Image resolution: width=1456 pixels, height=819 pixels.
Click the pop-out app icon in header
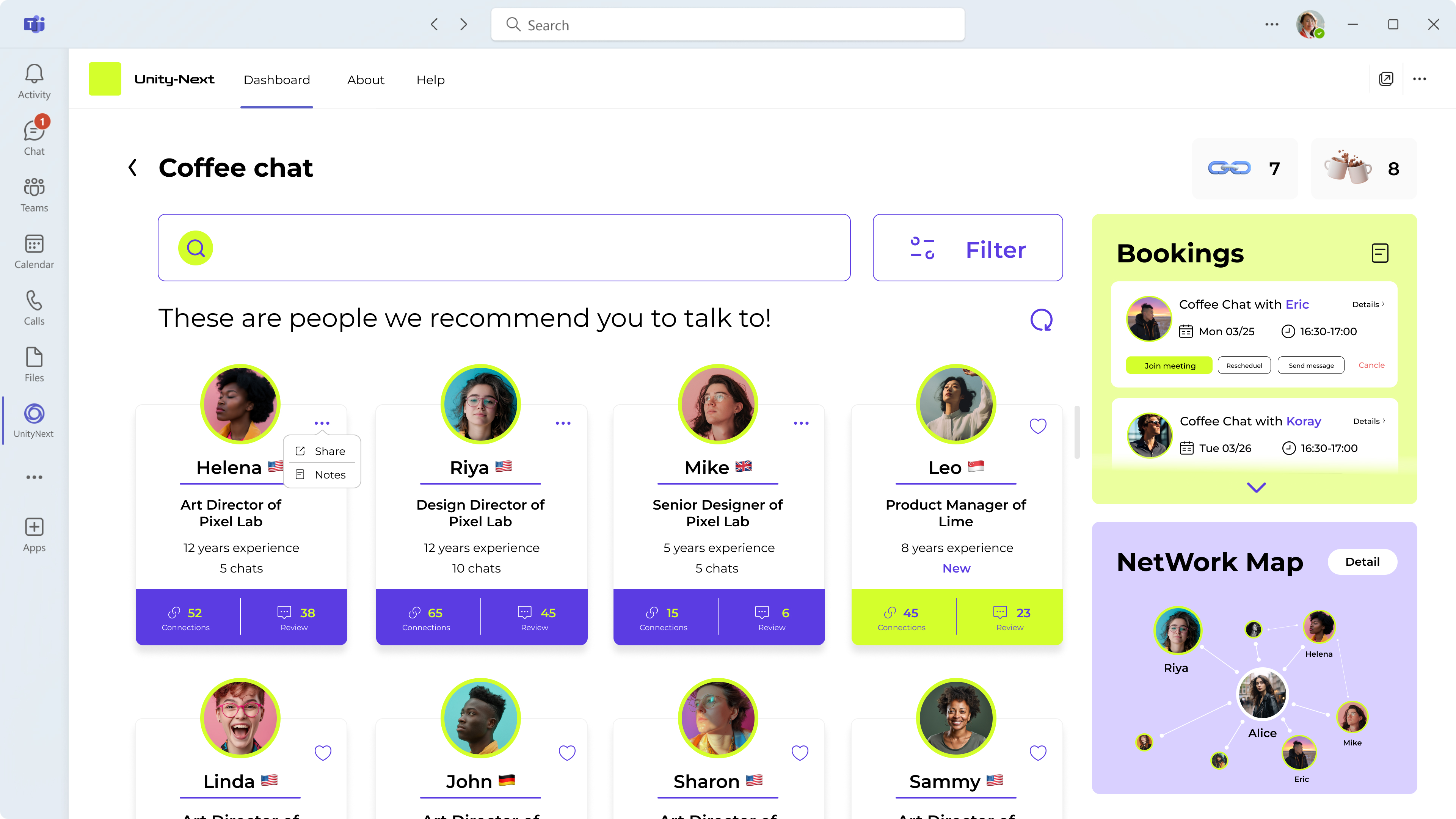(1386, 79)
